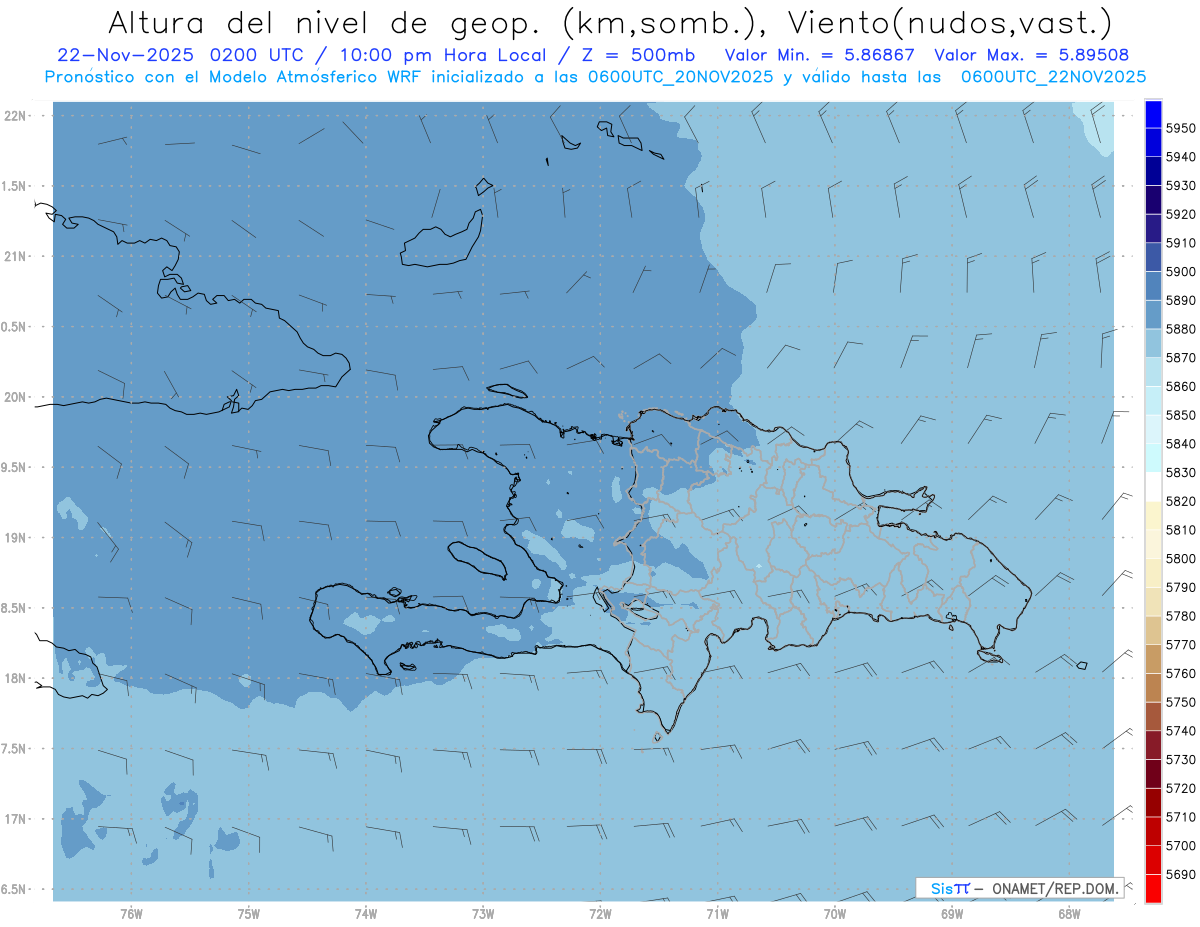Click the '69W' longitude label

coord(952,913)
